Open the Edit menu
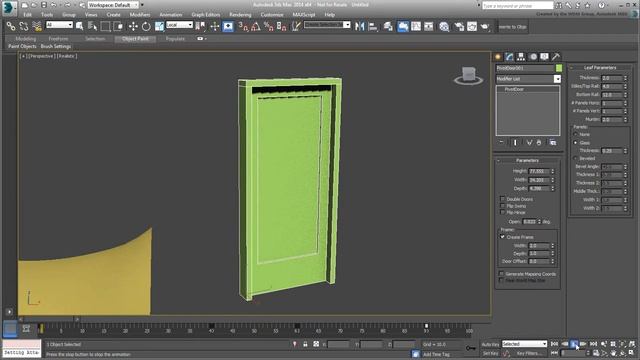Image resolution: width=640 pixels, height=360 pixels. point(27,15)
